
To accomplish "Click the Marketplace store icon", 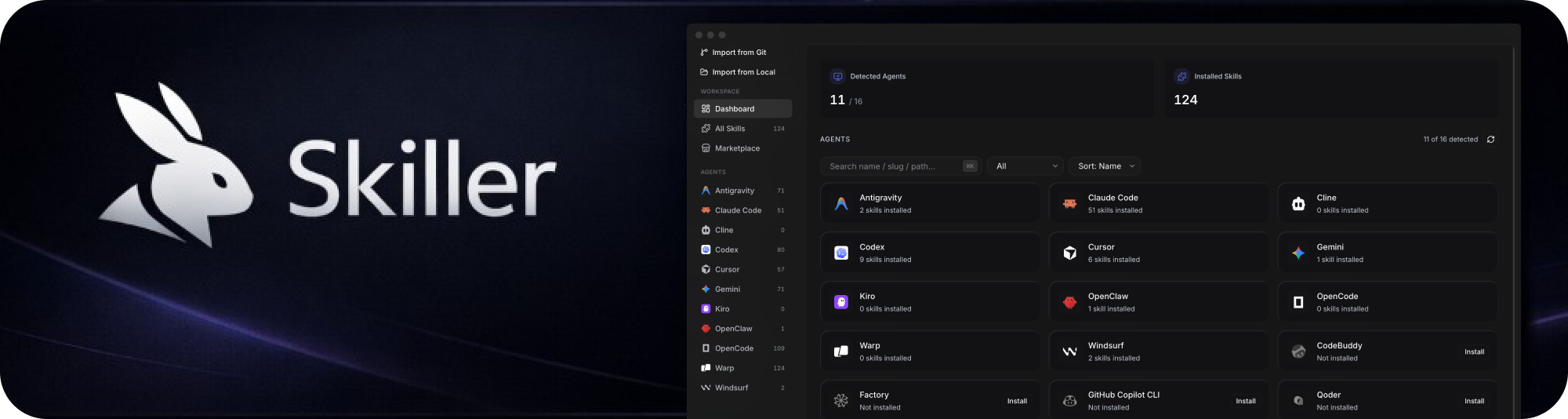I will tap(706, 148).
